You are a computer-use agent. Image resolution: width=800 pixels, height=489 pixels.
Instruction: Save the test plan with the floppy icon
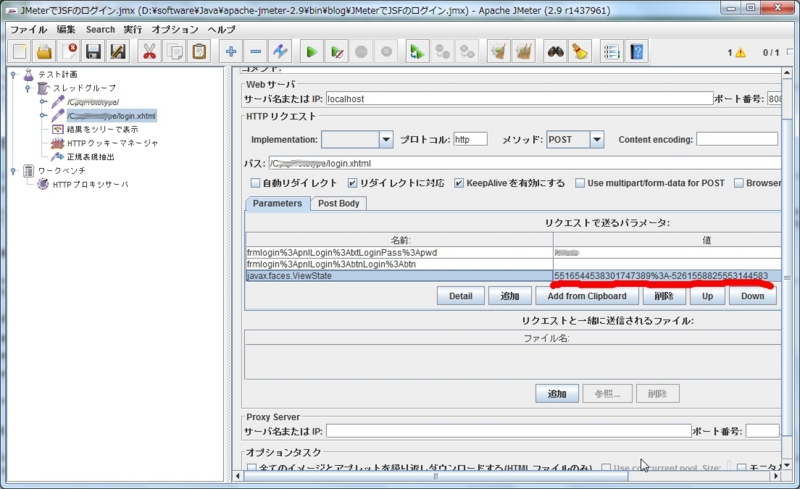[x=93, y=52]
